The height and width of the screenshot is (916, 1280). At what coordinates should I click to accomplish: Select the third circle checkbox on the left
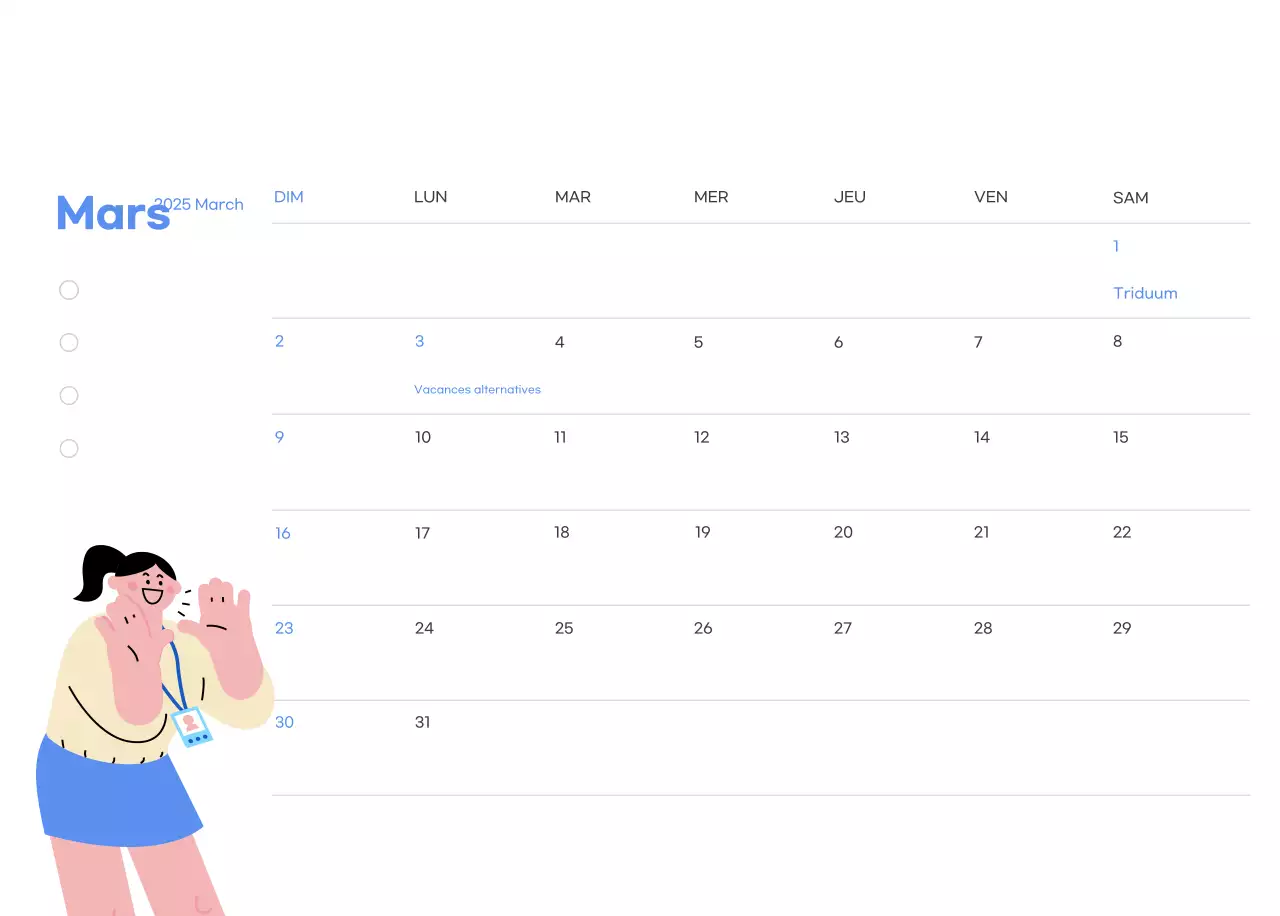(69, 395)
